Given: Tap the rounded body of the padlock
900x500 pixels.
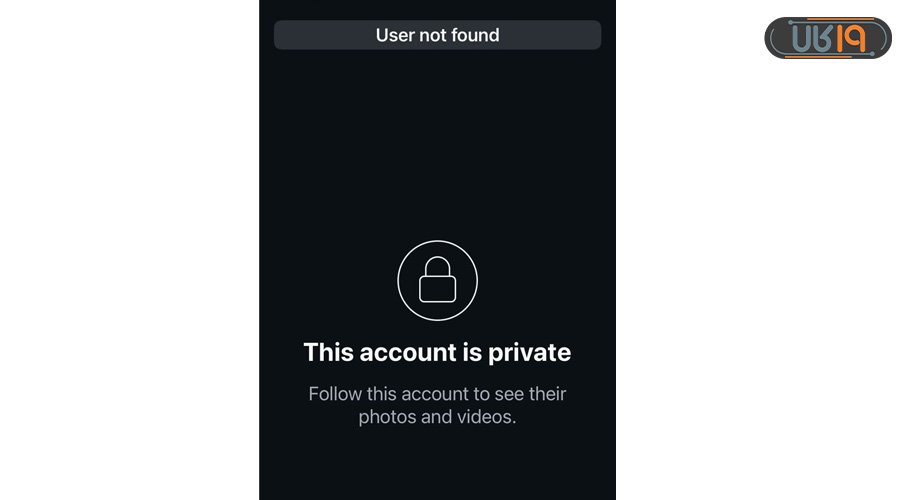Looking at the screenshot, I should [437, 289].
